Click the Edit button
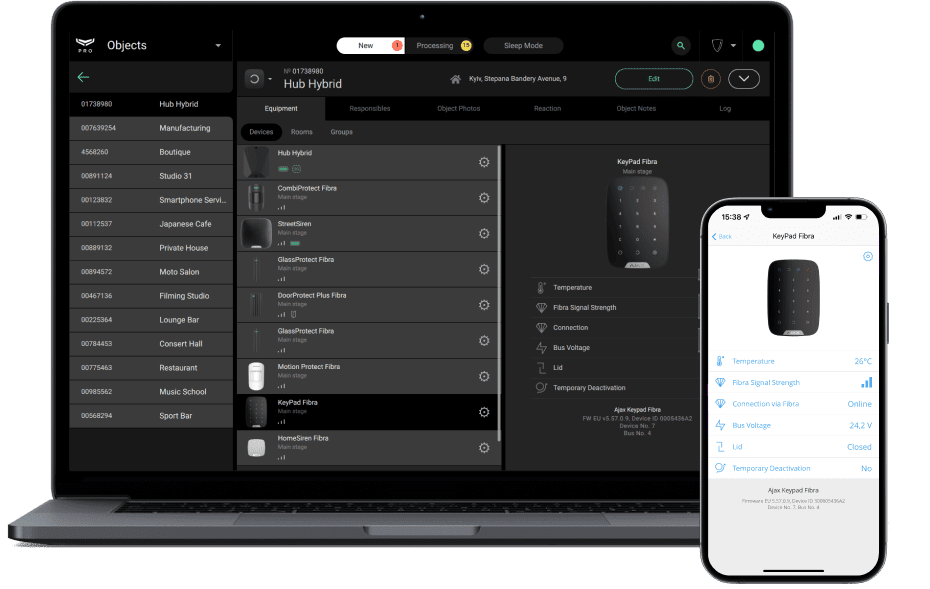 coord(654,79)
